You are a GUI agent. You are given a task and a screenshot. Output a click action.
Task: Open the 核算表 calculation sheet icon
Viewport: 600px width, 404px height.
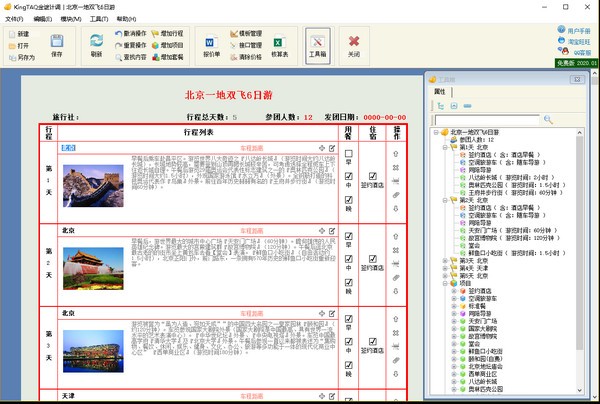(279, 42)
